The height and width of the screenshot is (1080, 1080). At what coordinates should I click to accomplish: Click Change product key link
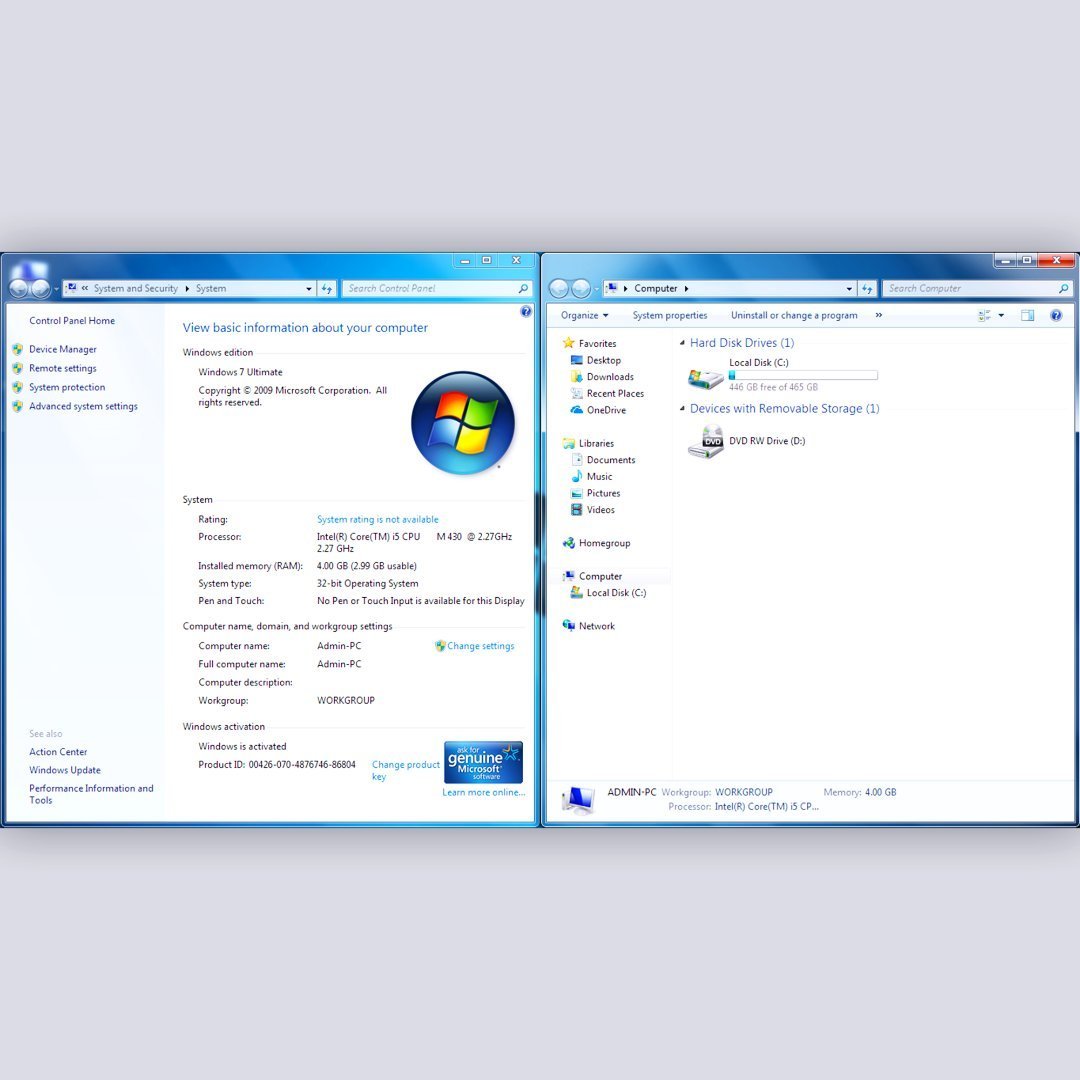coord(406,771)
